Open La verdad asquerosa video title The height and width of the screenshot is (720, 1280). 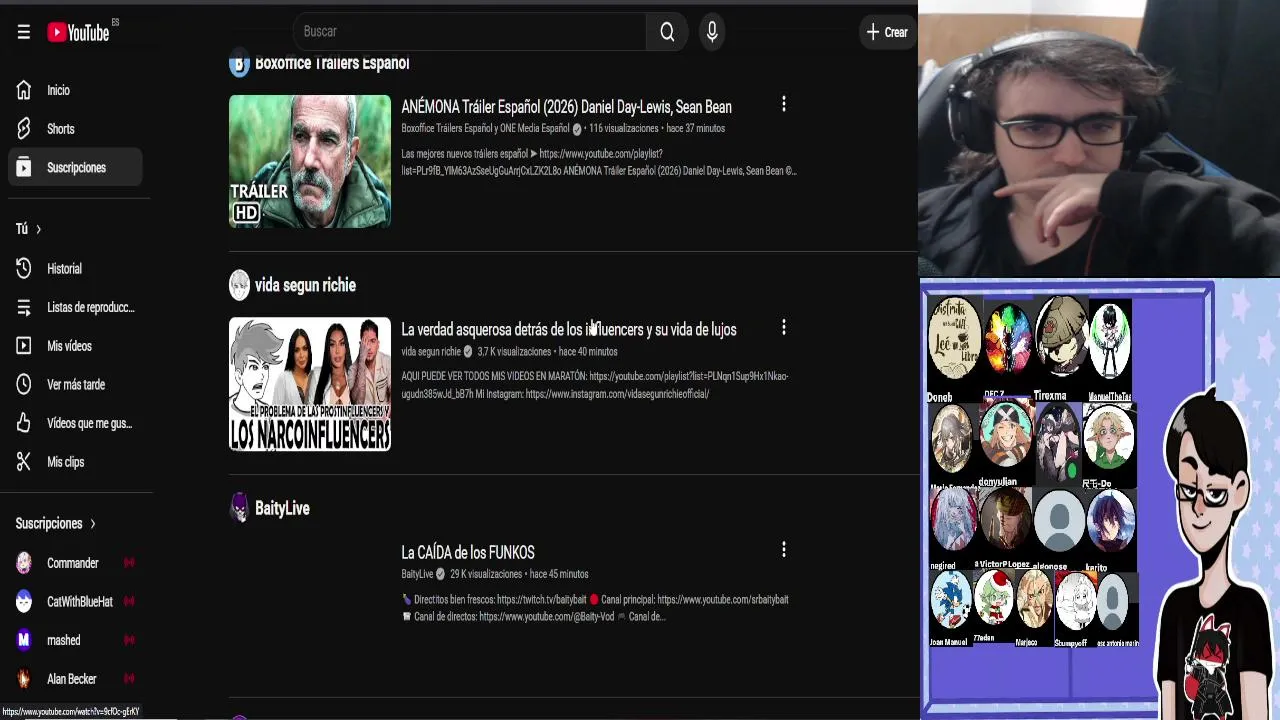(568, 329)
